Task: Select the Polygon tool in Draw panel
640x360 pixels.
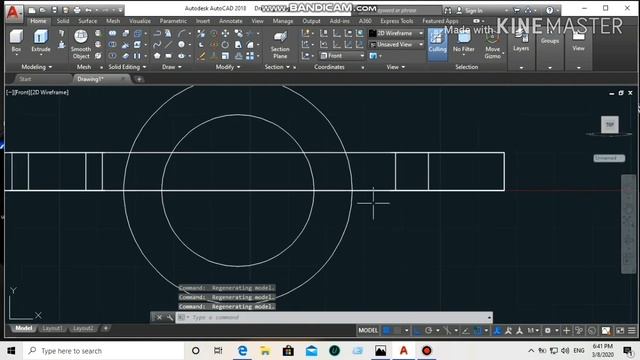Action: tap(157, 56)
